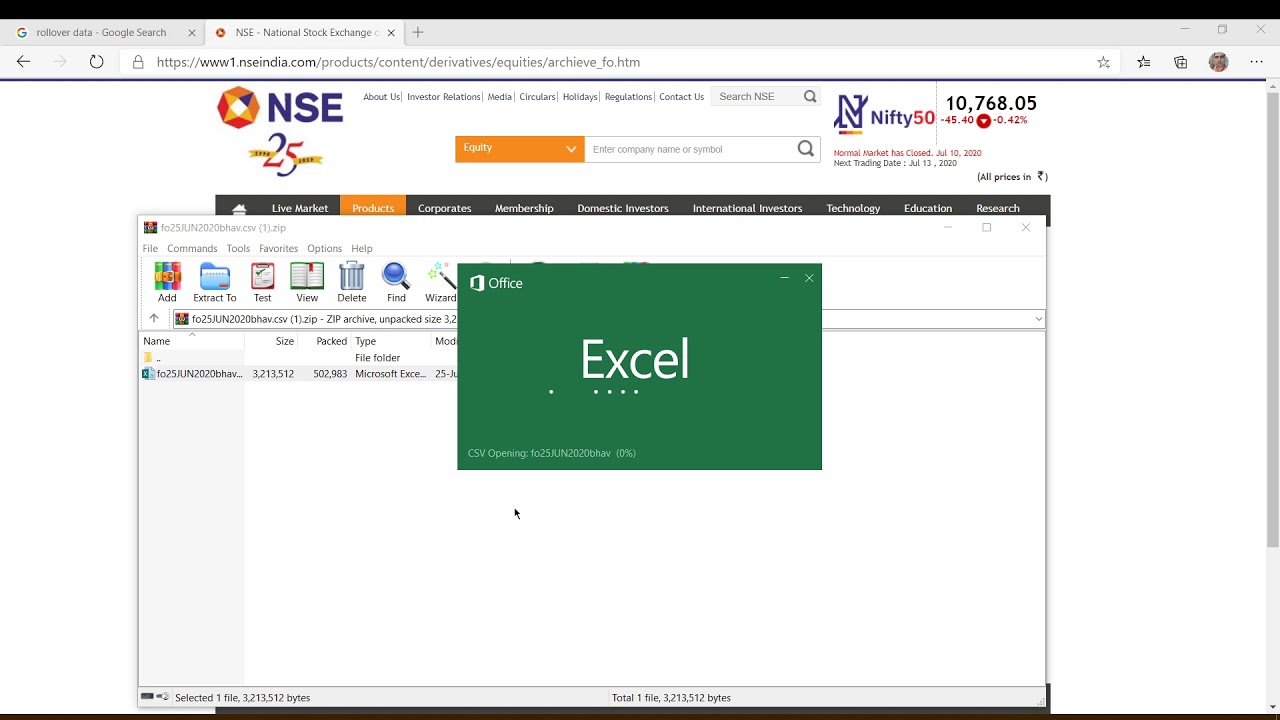Close the rollover data Google Search tab

[x=192, y=33]
